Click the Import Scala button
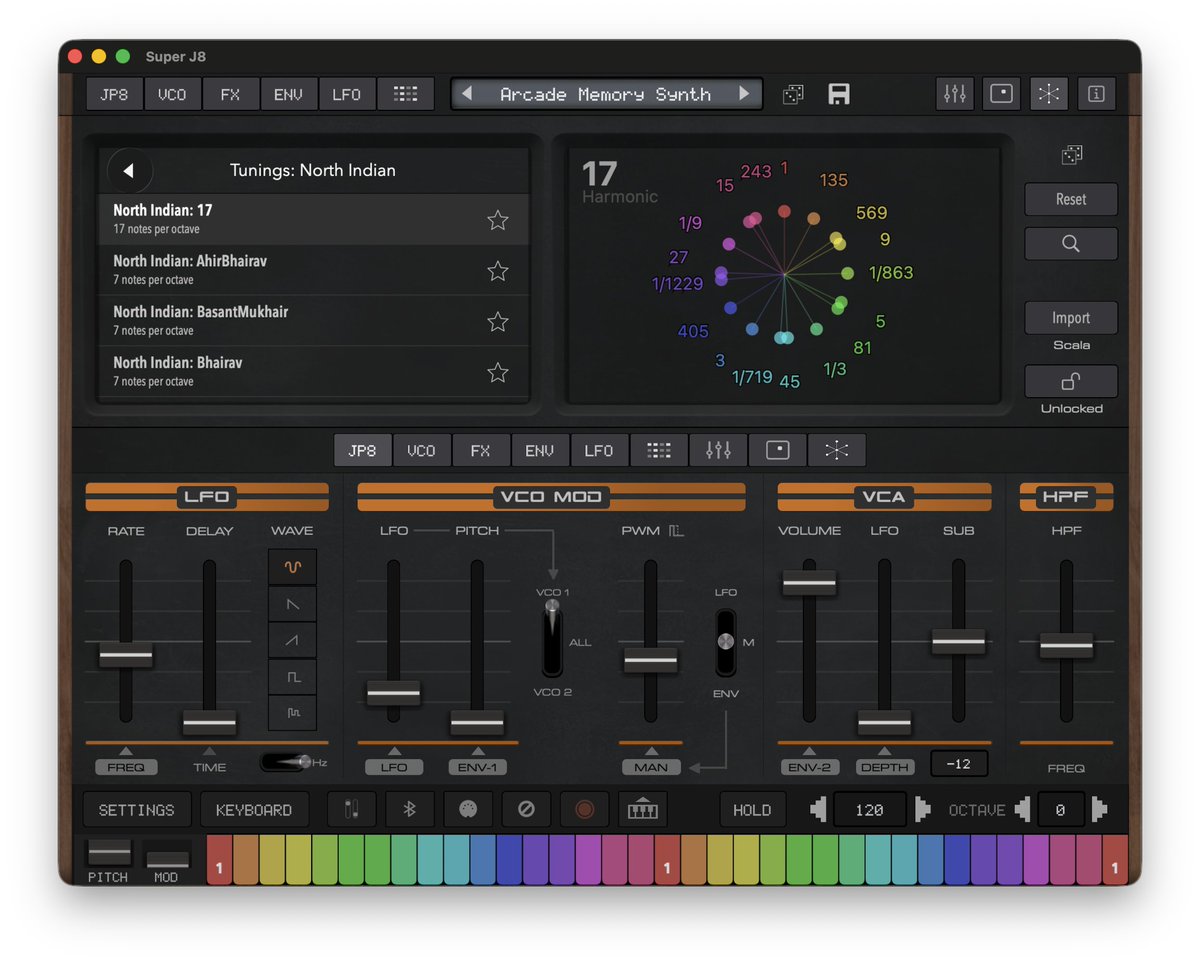The image size is (1200, 963). [1071, 318]
